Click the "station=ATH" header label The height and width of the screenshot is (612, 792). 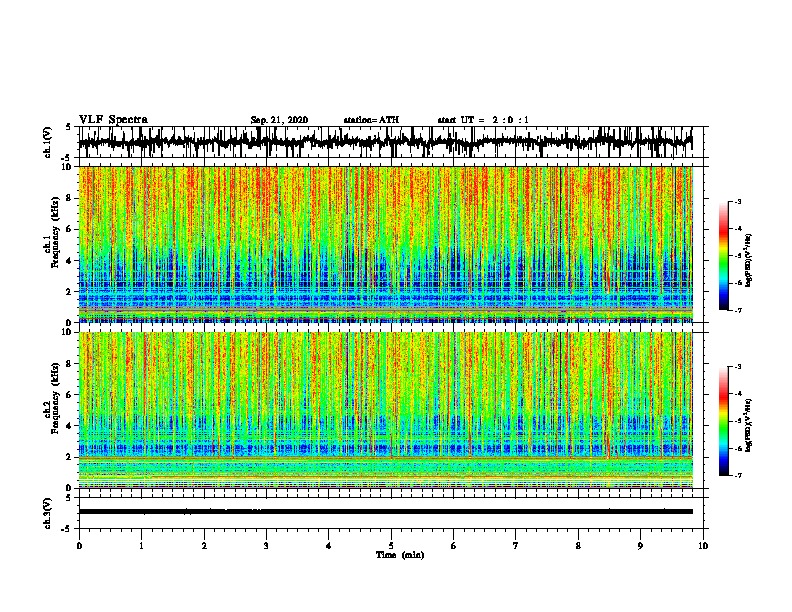click(371, 120)
